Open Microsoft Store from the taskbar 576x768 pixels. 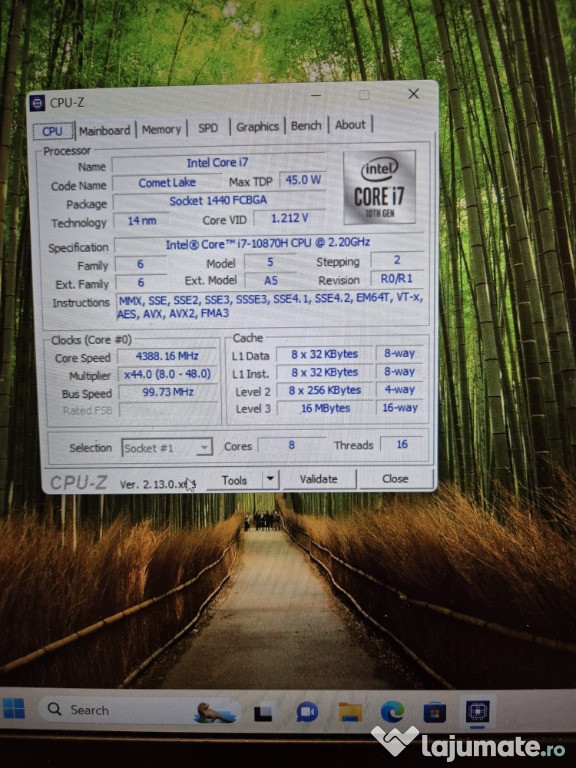434,712
